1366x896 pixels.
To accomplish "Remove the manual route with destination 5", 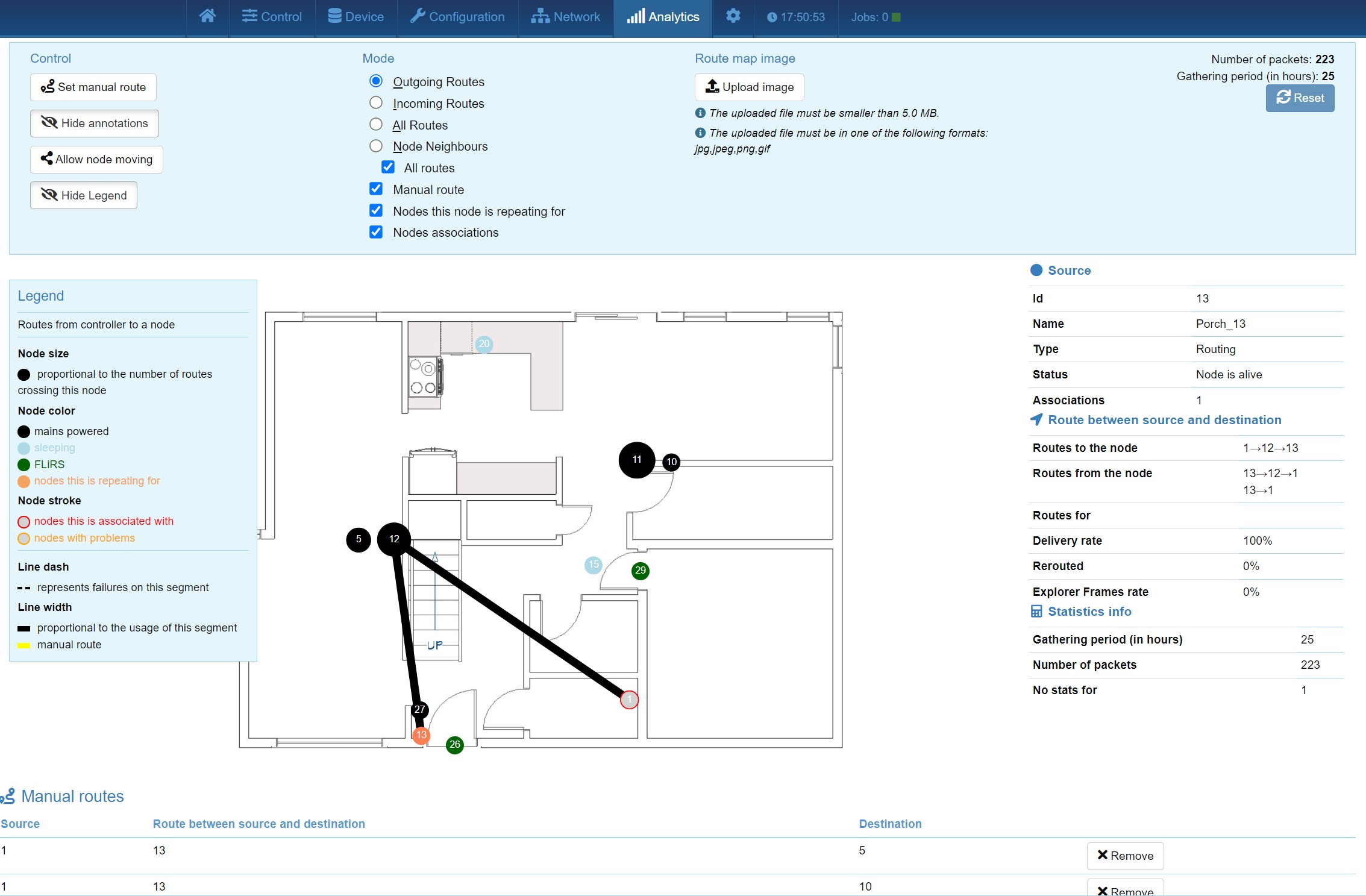I will pos(1124,856).
